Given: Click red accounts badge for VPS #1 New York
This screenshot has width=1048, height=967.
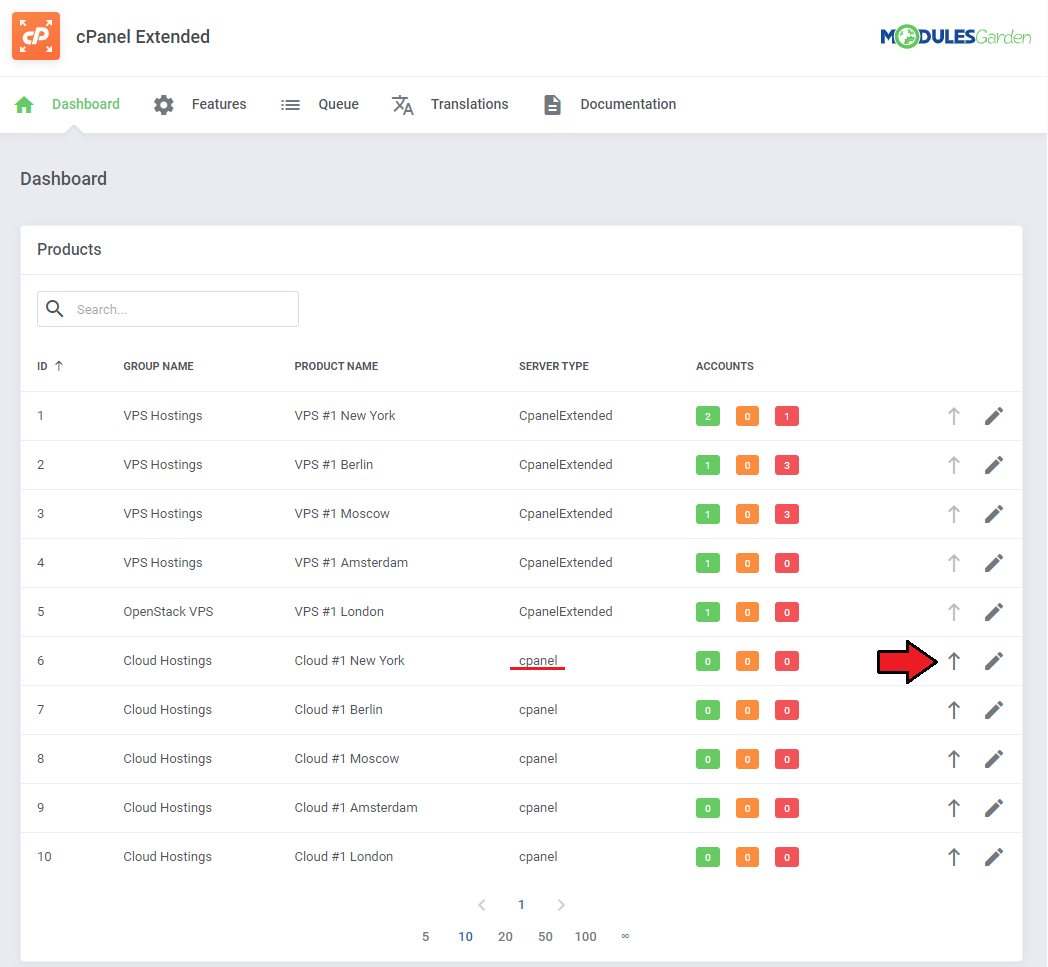Looking at the screenshot, I should (x=787, y=416).
